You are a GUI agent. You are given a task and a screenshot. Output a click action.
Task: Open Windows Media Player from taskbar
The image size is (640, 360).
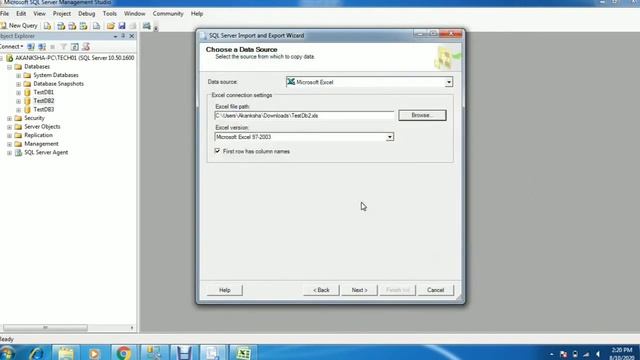point(94,353)
